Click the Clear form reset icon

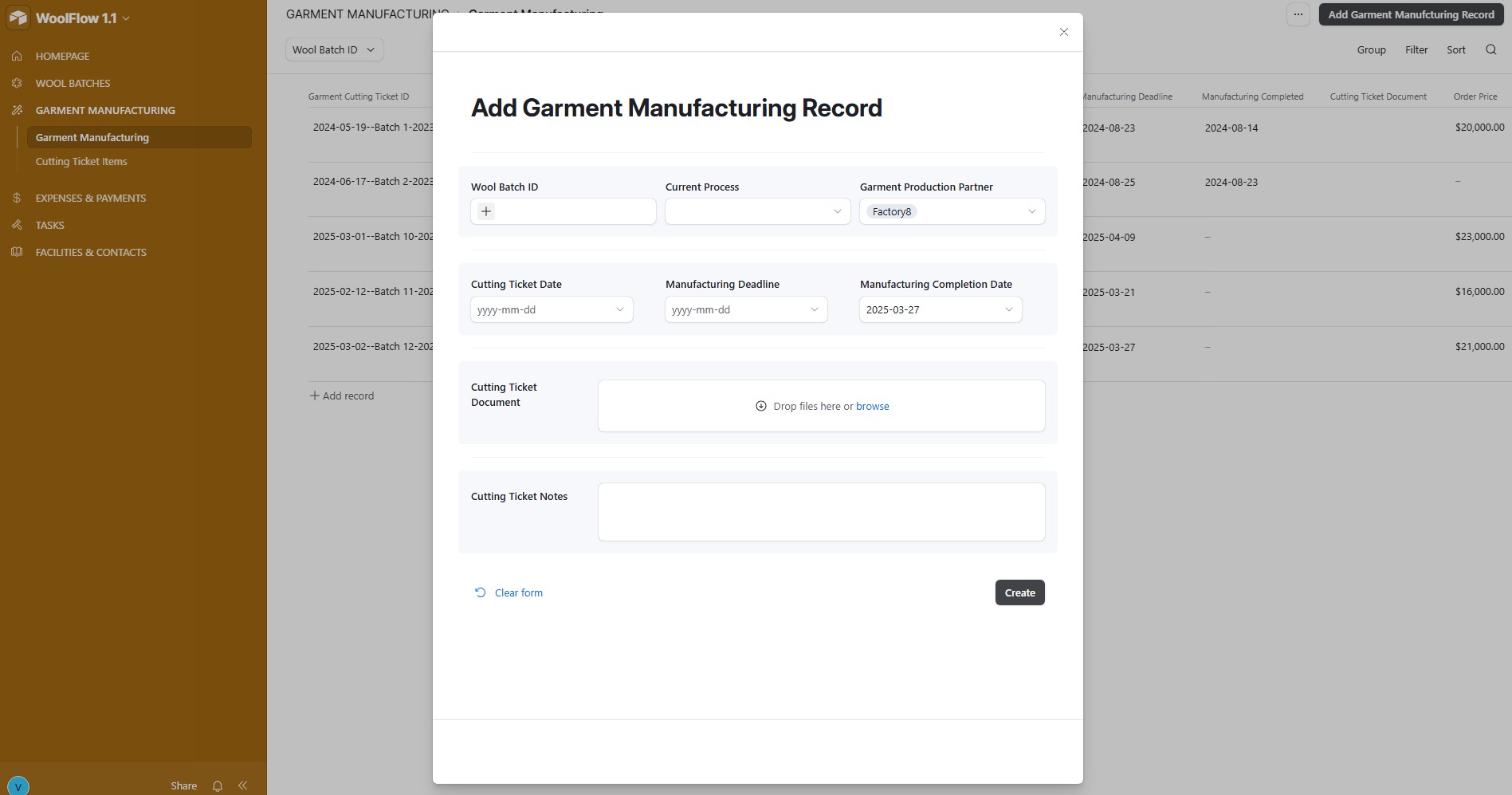480,592
